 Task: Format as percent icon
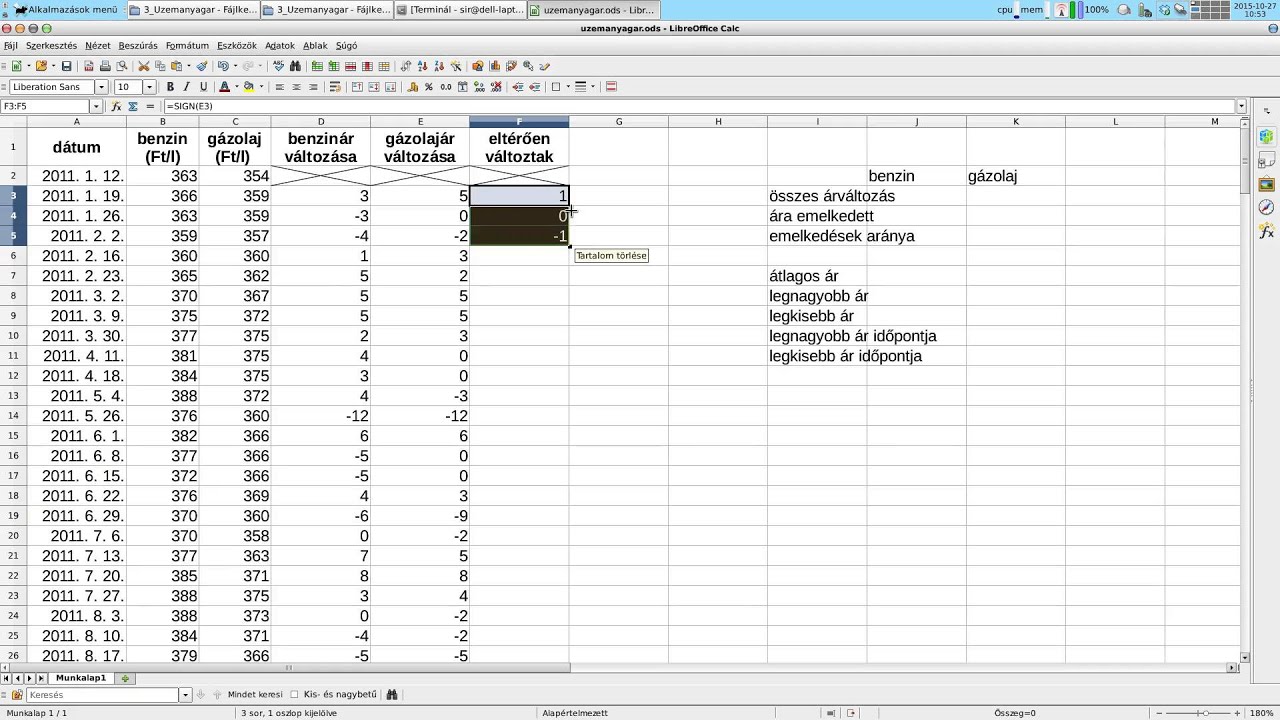tap(428, 87)
